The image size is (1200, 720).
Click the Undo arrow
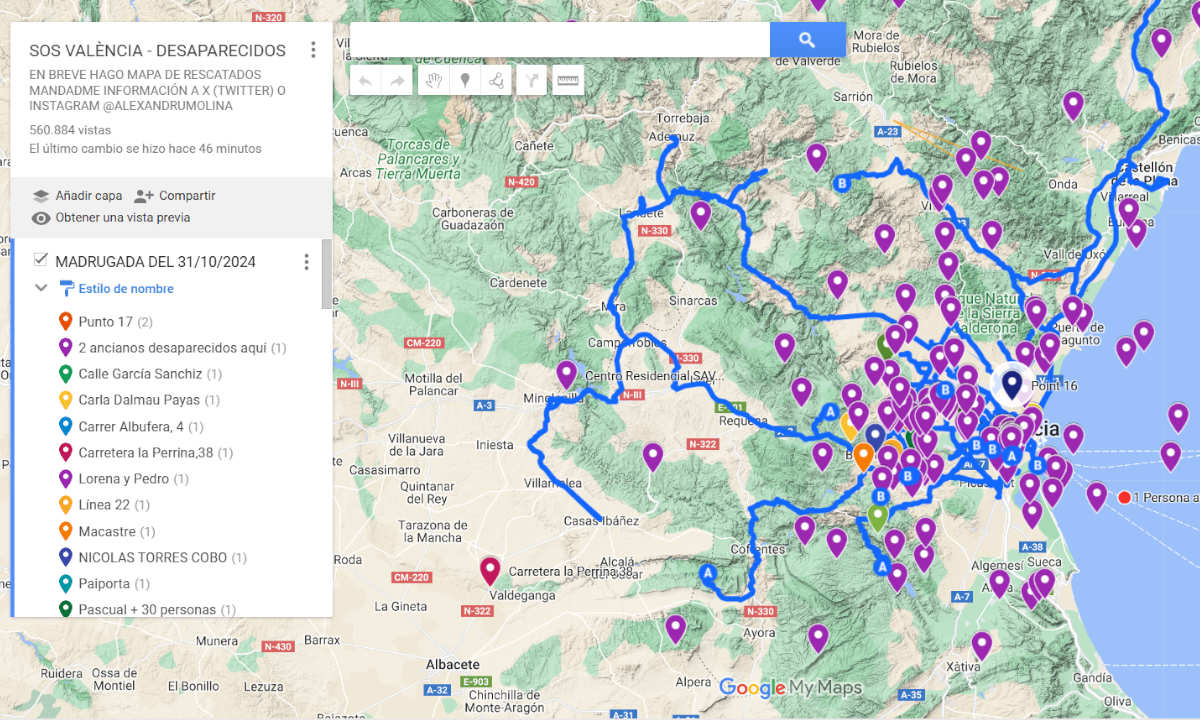click(x=365, y=80)
